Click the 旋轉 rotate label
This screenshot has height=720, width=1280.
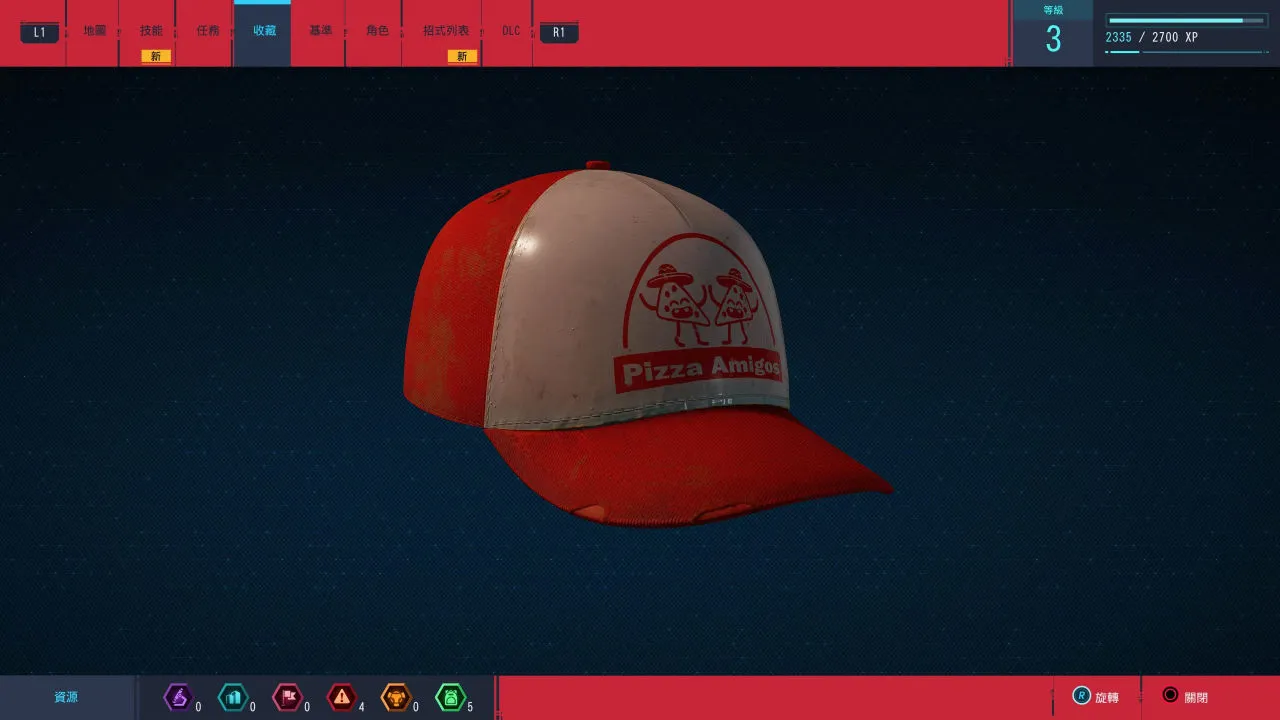[1107, 698]
